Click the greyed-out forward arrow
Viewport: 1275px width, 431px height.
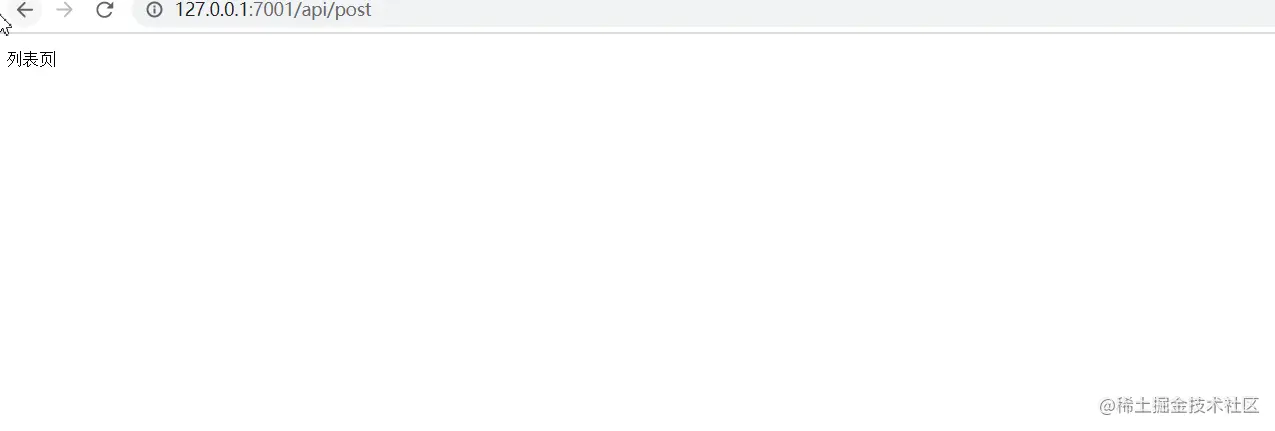tap(65, 10)
